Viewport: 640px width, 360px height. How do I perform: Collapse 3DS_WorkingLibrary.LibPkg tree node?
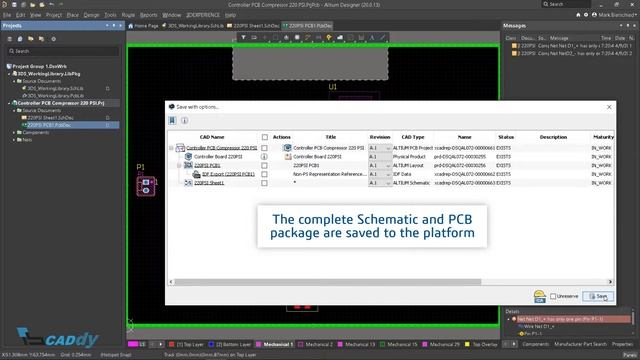pyautogui.click(x=9, y=74)
